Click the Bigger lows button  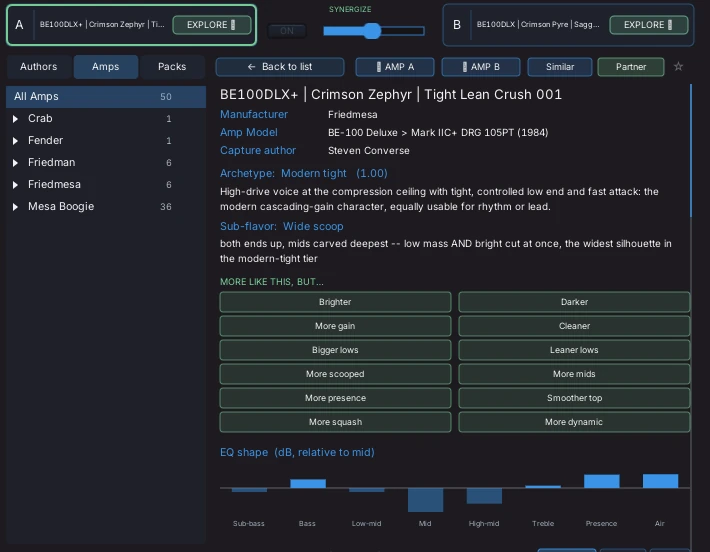click(x=335, y=350)
